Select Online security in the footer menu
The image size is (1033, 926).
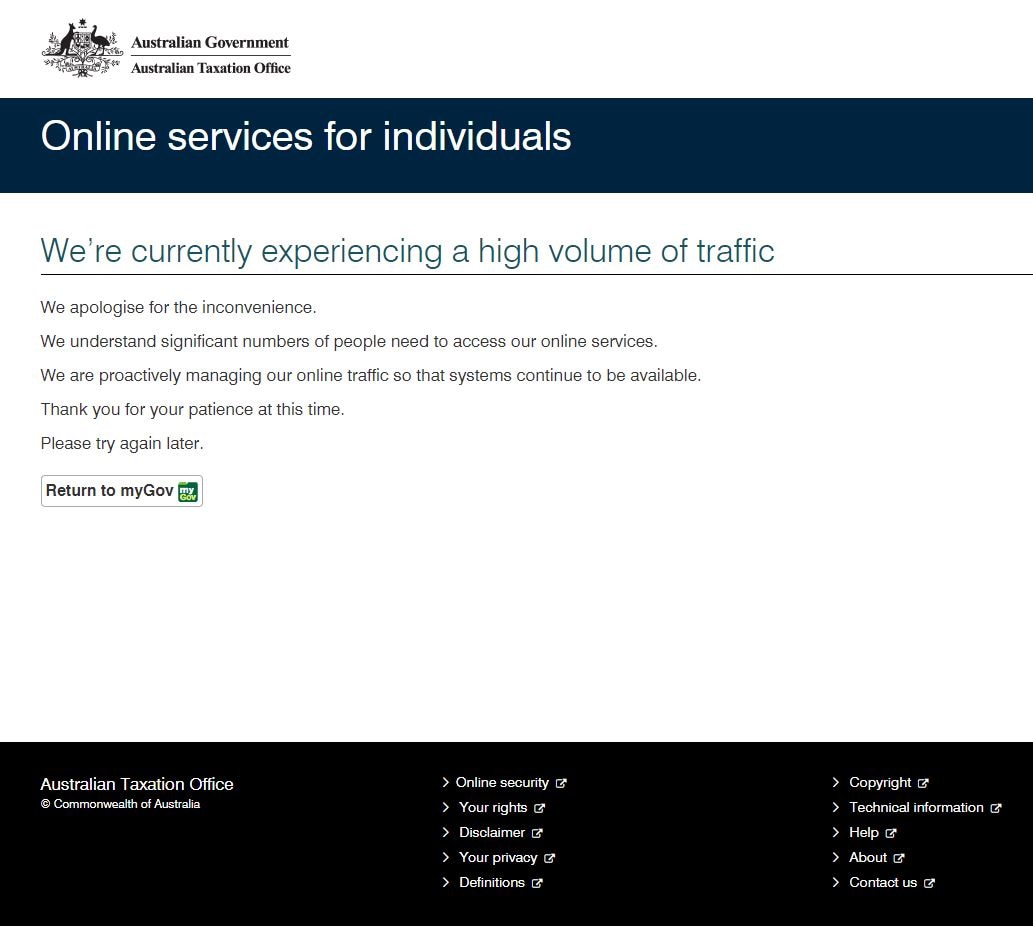[x=502, y=782]
